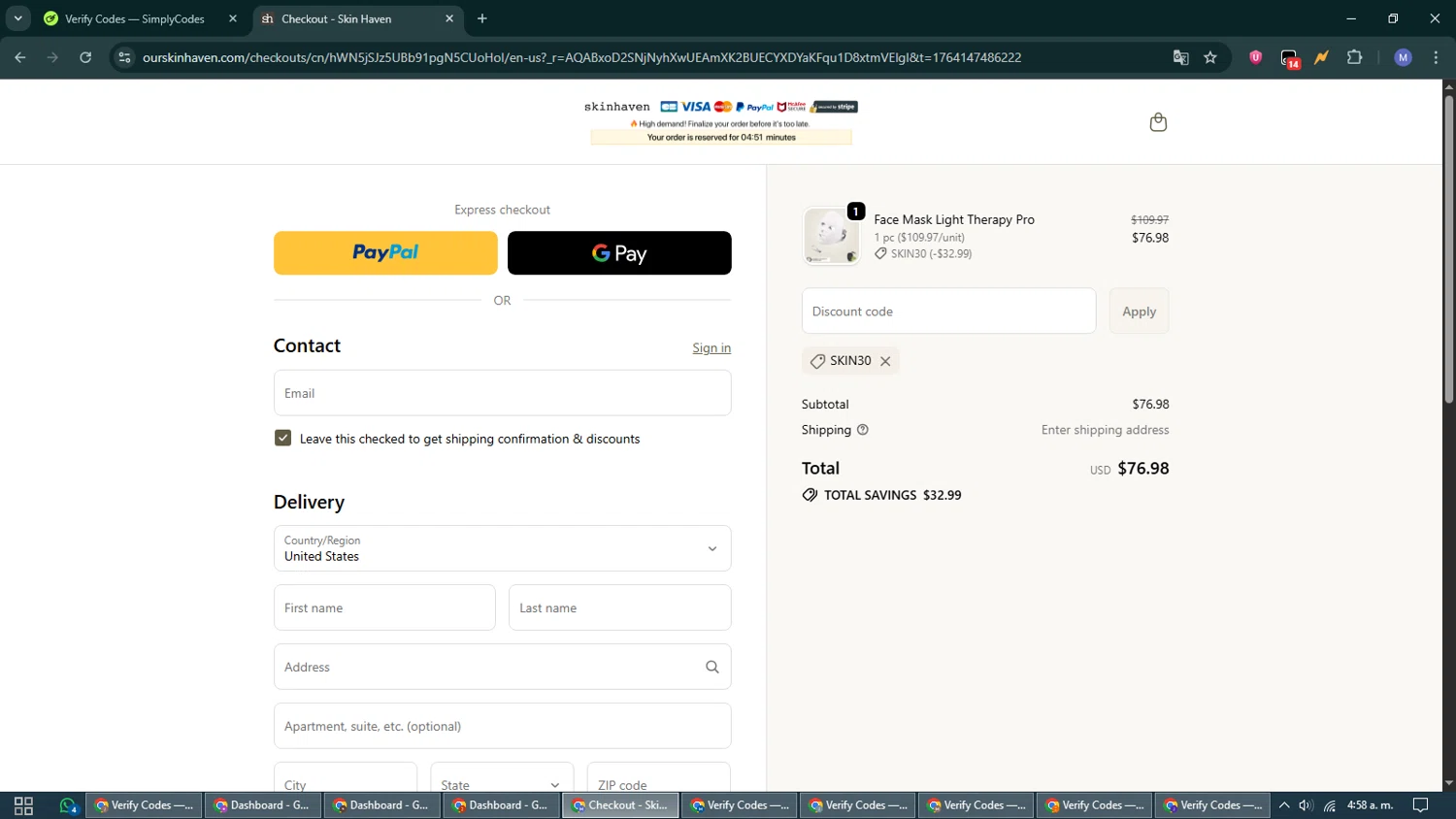
Task: Click the ZIP code field
Action: pyautogui.click(x=659, y=778)
